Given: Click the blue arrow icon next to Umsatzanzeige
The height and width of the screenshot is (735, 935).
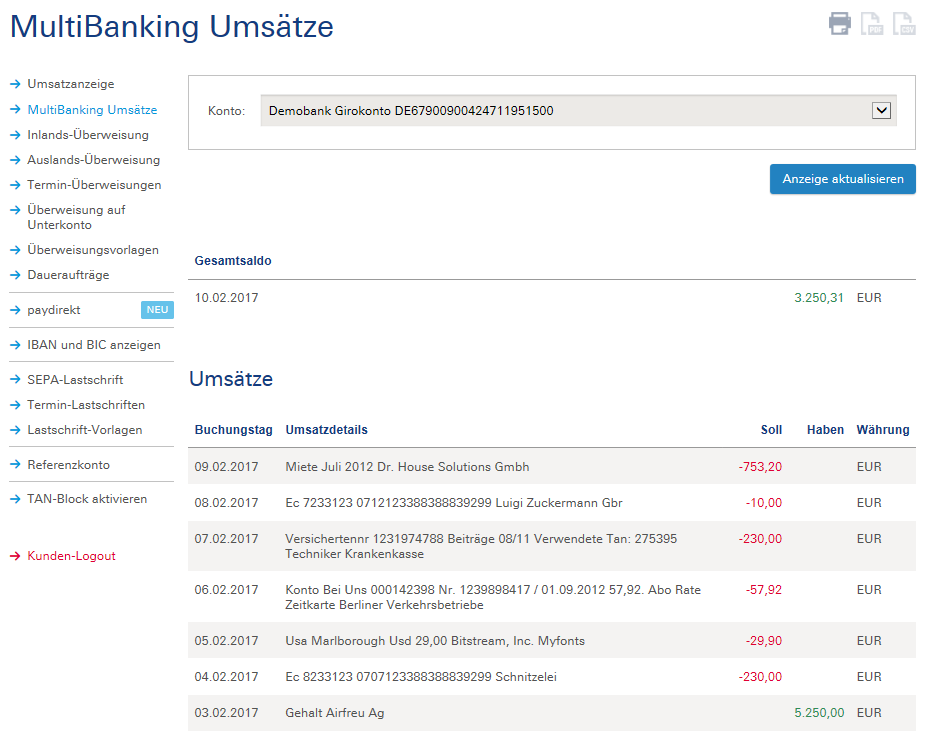Looking at the screenshot, I should 13,84.
